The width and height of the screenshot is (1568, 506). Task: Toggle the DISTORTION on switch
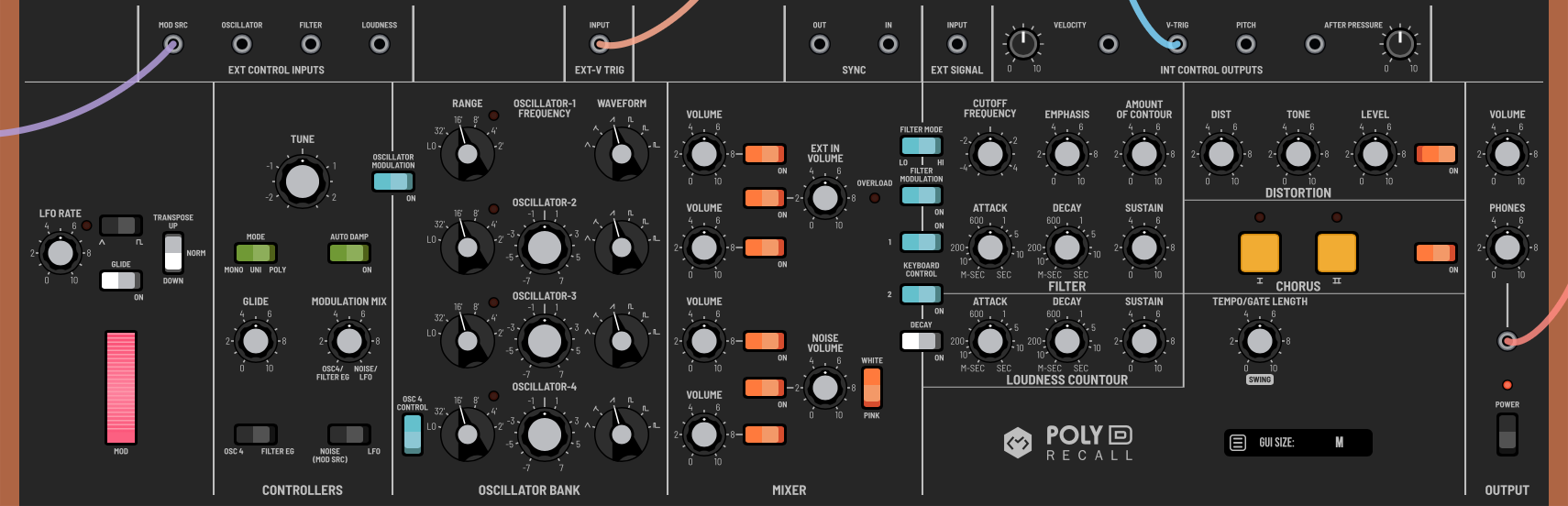(x=1436, y=154)
